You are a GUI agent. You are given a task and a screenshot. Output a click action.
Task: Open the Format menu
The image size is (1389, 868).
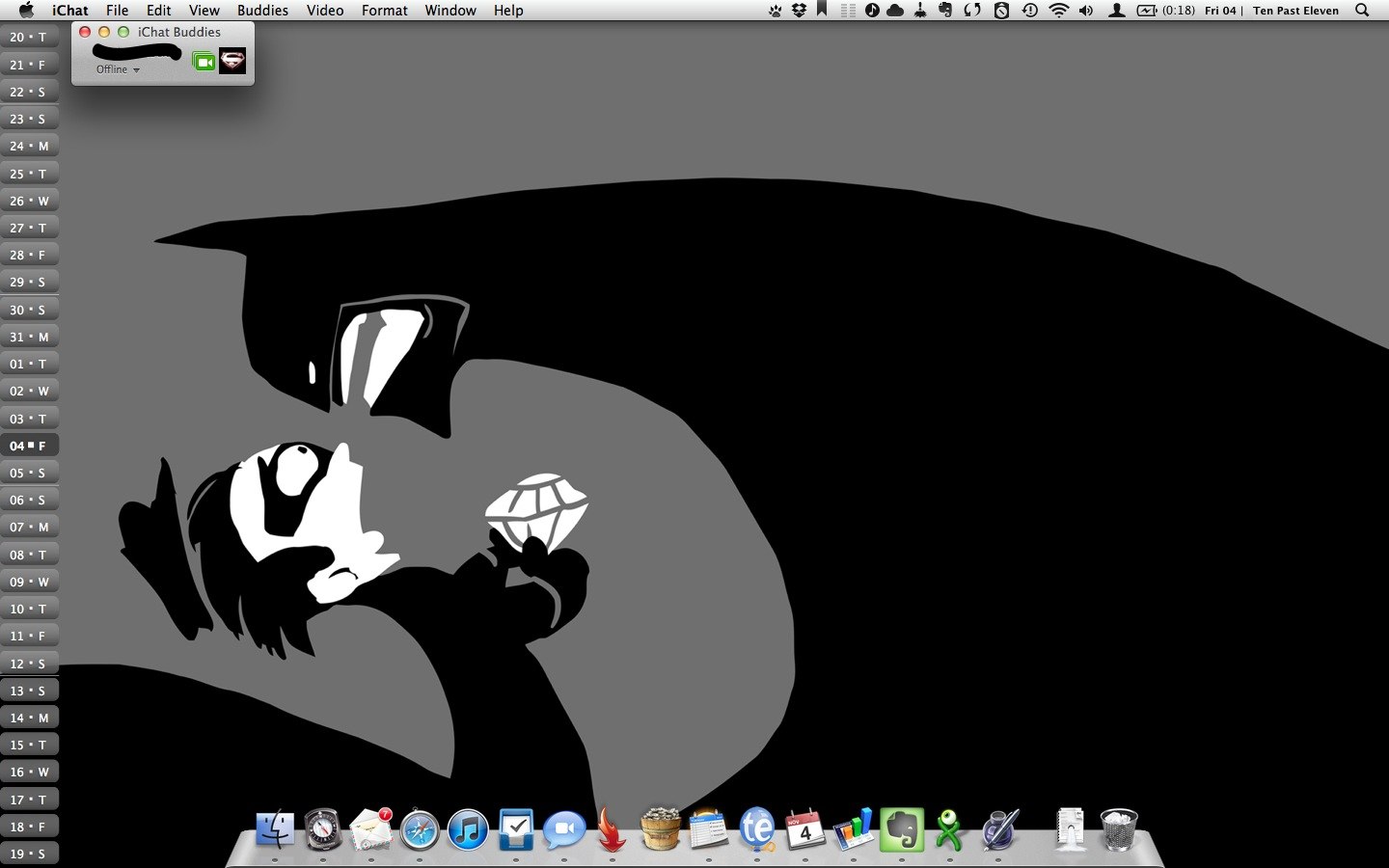pos(384,11)
